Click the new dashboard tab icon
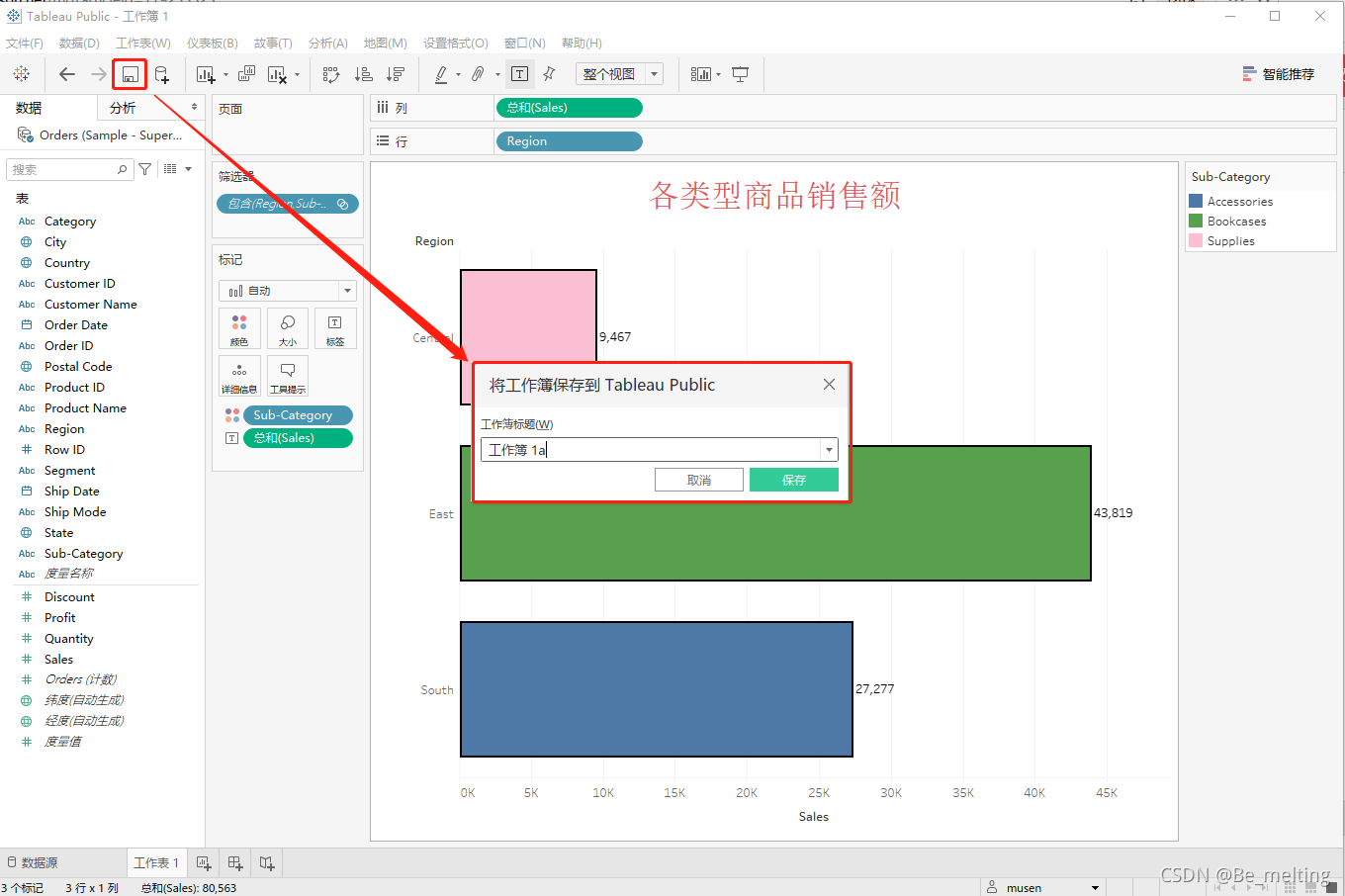 [235, 863]
